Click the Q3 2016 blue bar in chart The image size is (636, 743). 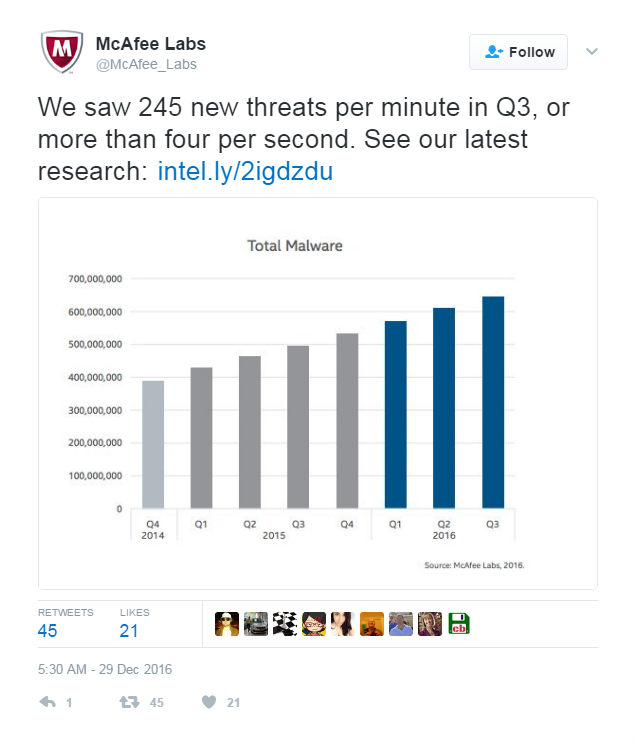(x=493, y=402)
